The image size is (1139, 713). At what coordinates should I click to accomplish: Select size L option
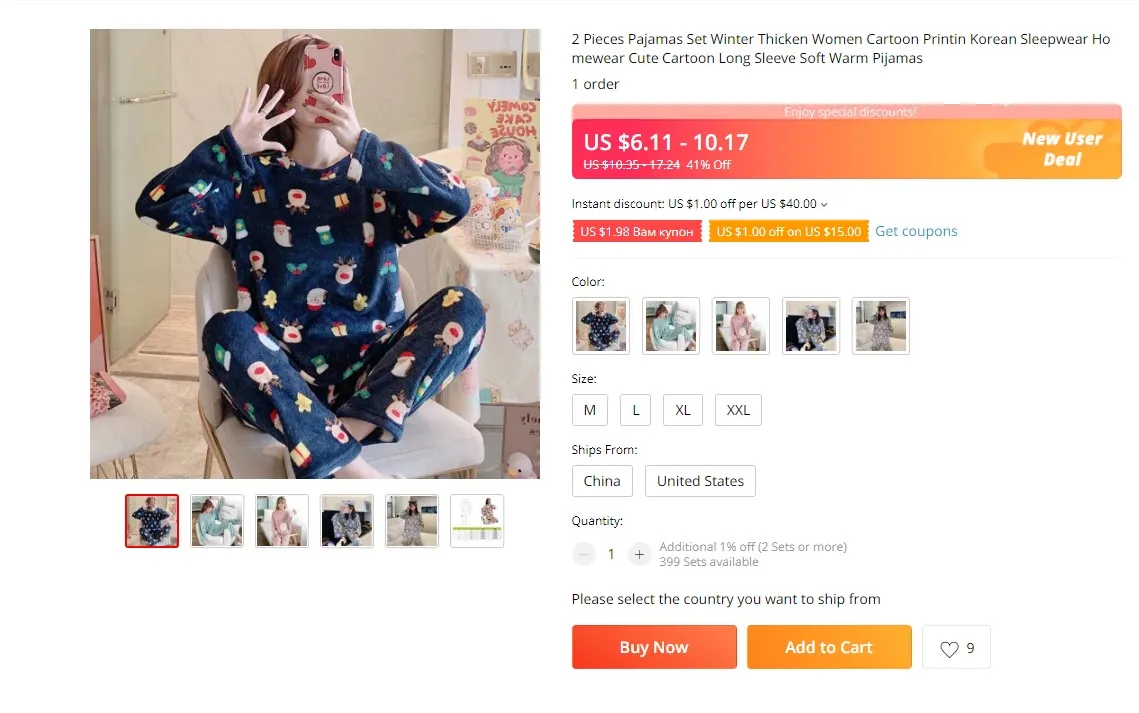click(636, 410)
